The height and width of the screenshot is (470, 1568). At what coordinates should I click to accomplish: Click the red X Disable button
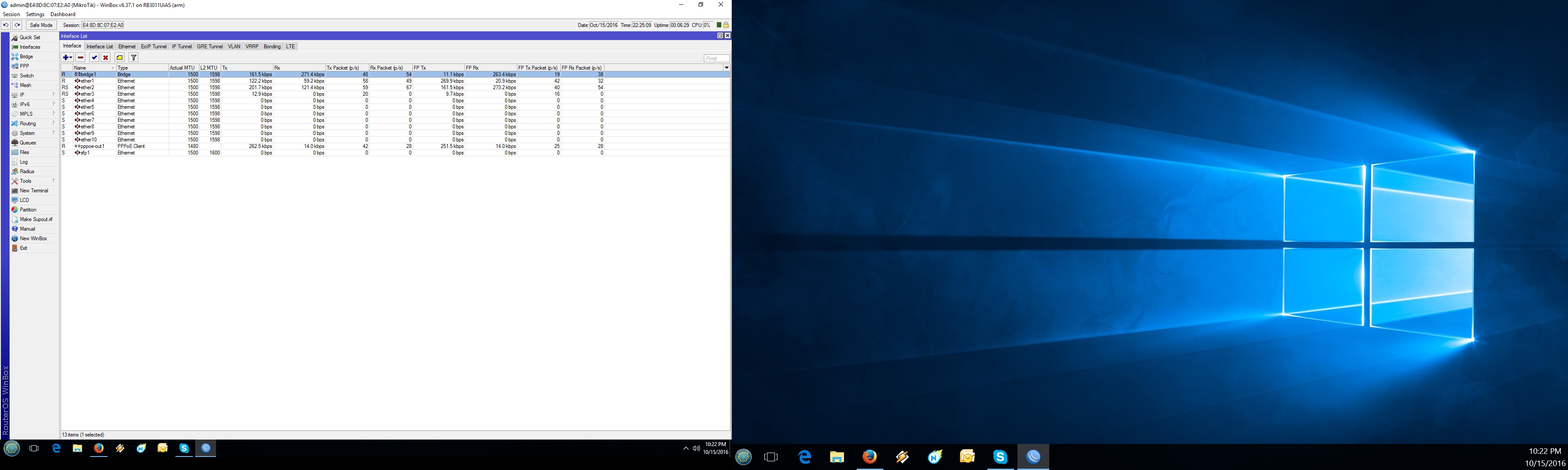106,58
